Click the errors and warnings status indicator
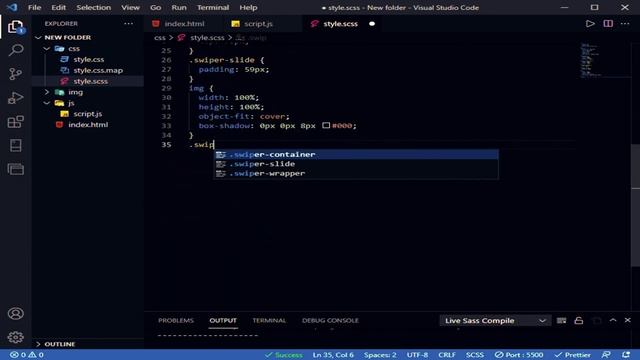The height and width of the screenshot is (360, 640). point(27,355)
